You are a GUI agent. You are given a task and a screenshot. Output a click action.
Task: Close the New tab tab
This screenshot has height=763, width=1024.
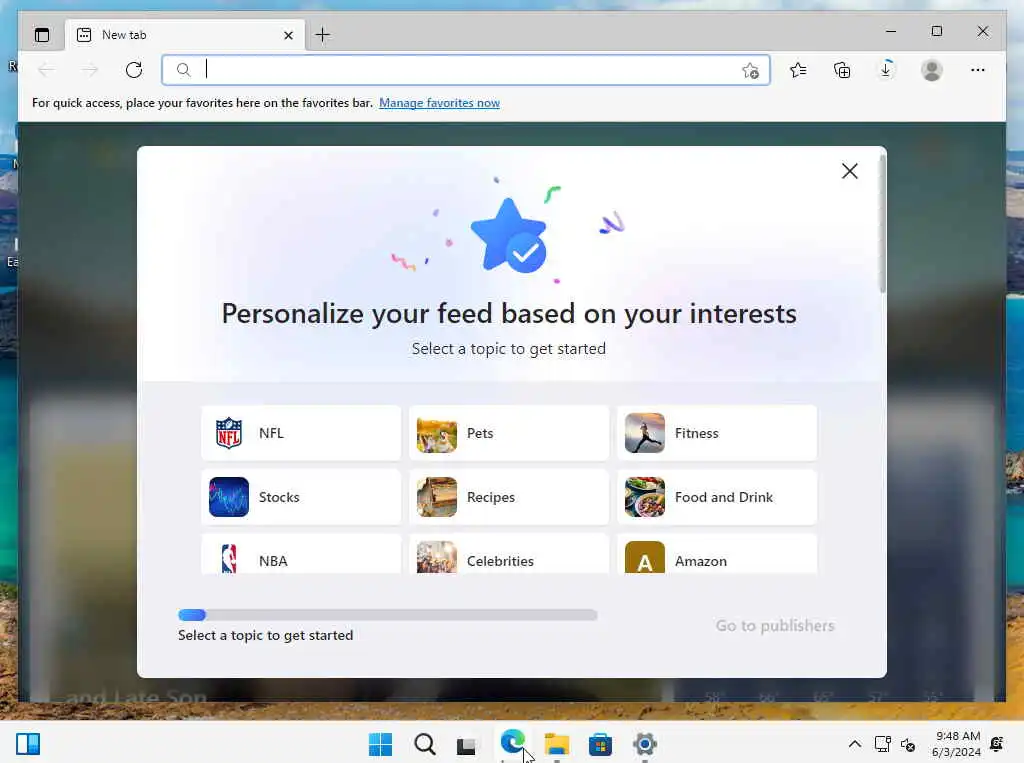point(288,35)
